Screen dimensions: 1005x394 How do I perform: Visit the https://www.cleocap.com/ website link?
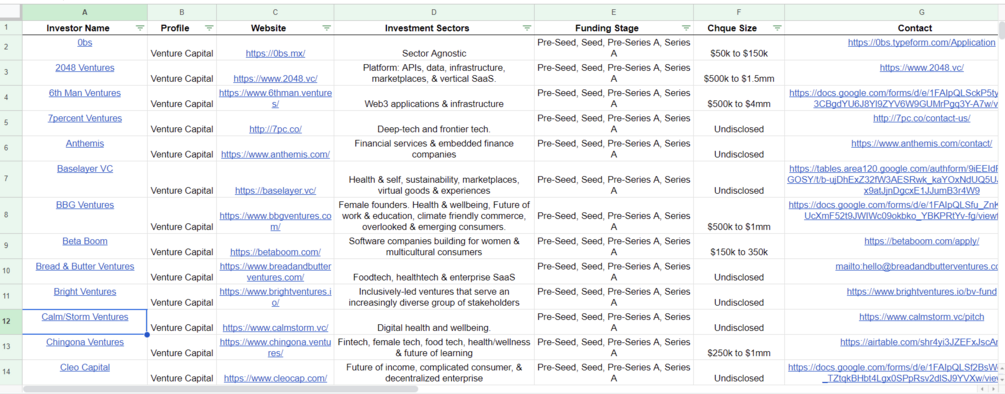point(276,379)
